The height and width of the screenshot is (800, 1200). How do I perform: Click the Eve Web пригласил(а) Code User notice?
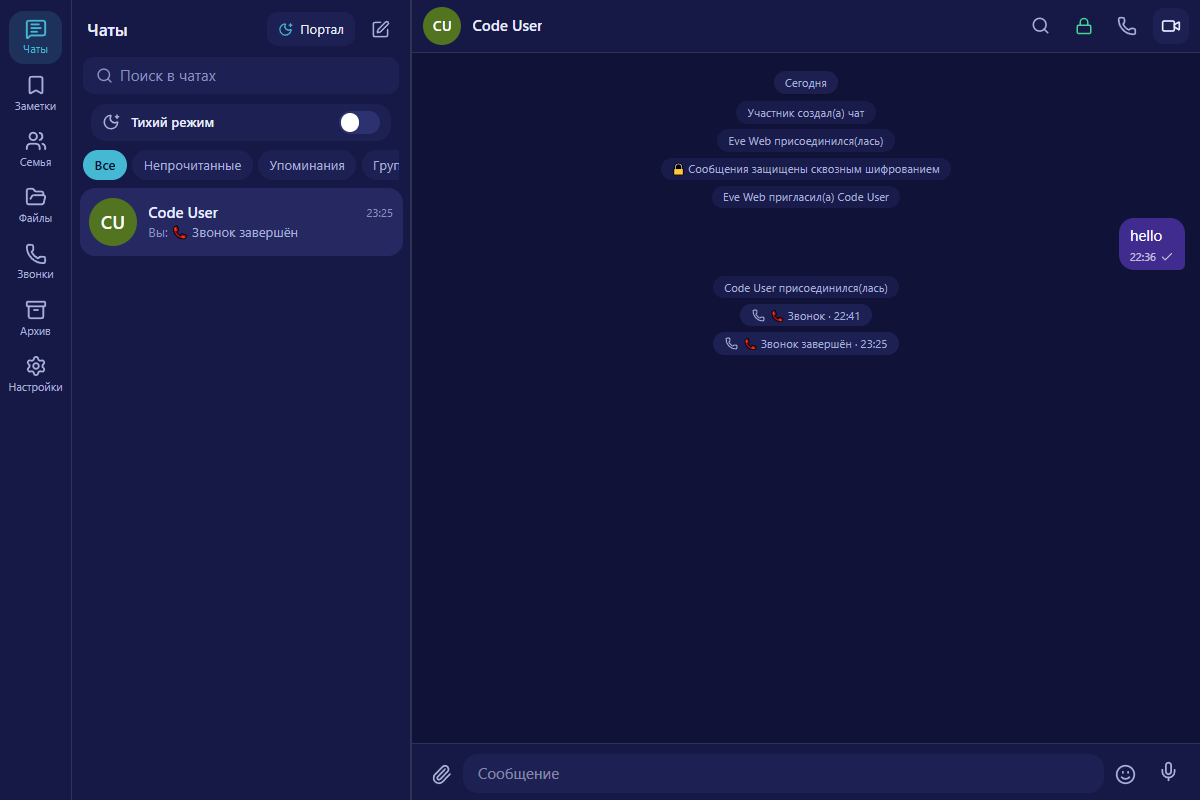[806, 197]
